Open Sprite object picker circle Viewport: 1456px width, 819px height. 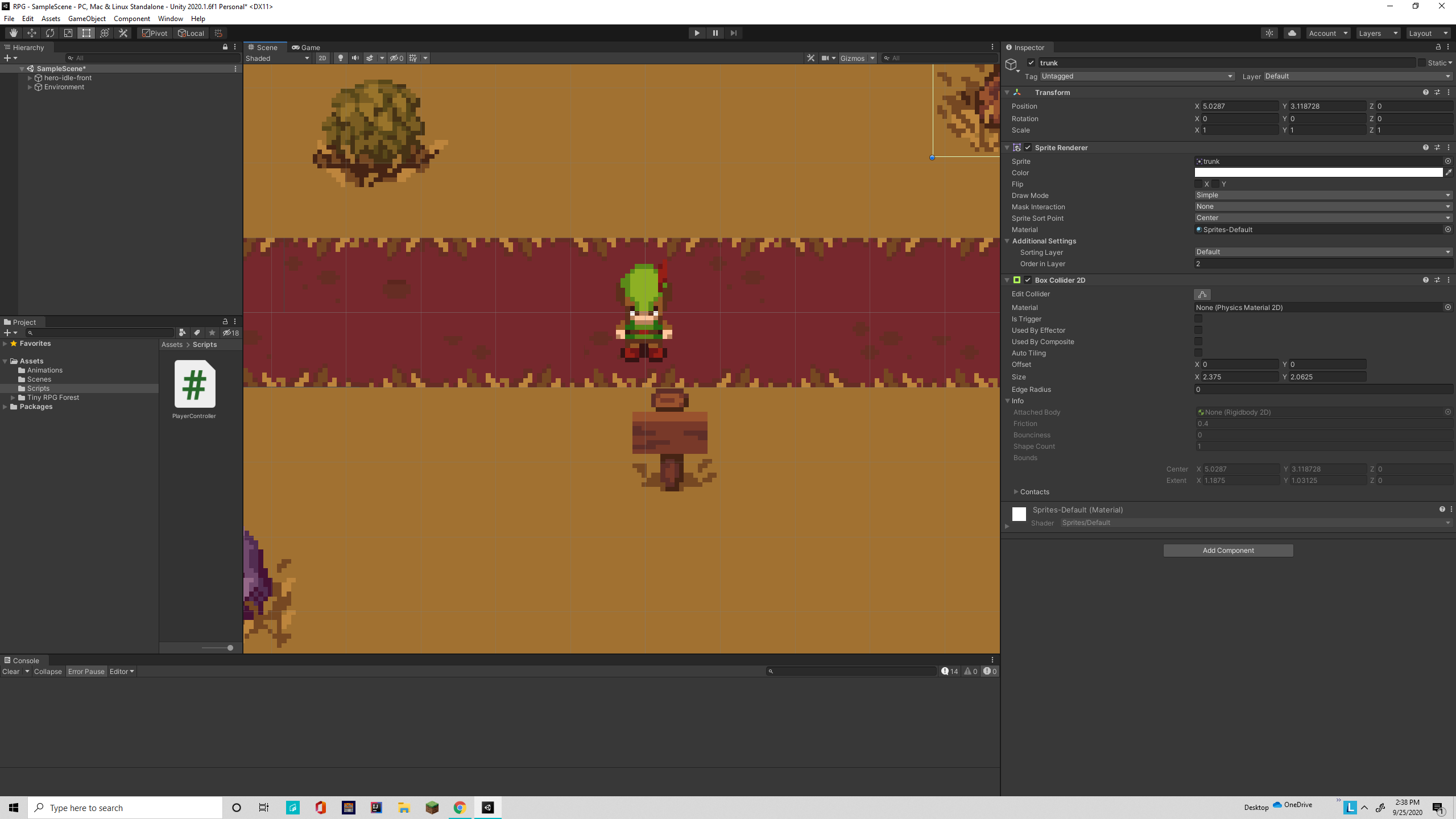coord(1448,161)
